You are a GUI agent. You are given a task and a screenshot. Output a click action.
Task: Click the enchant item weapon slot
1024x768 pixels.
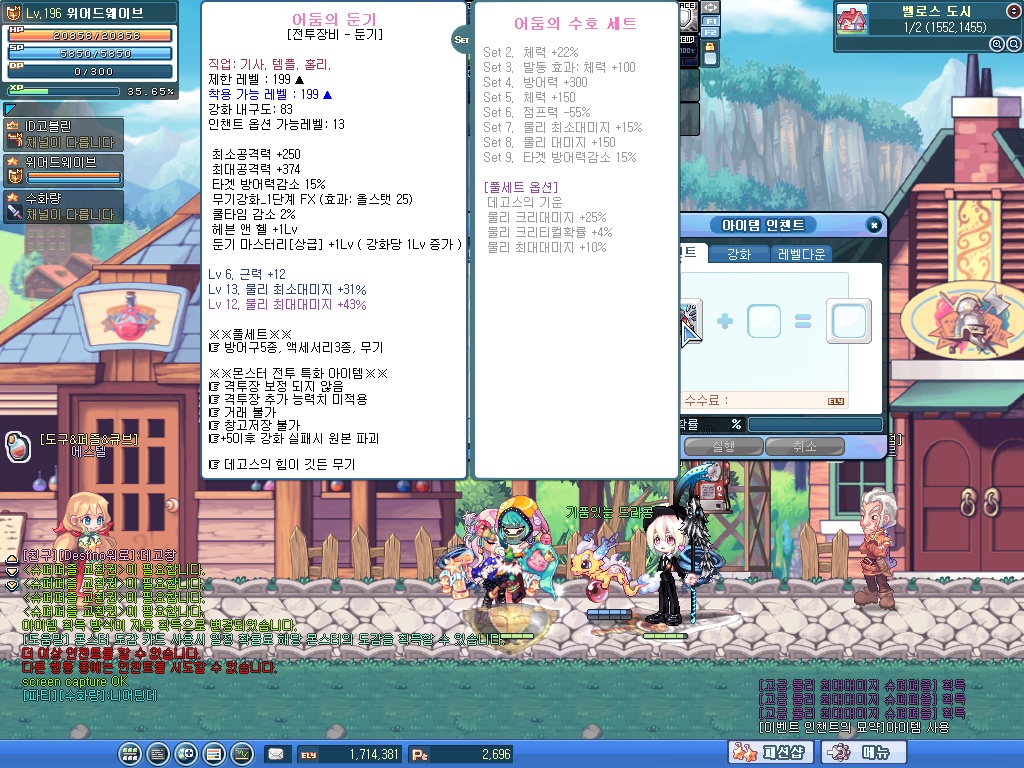[x=690, y=320]
